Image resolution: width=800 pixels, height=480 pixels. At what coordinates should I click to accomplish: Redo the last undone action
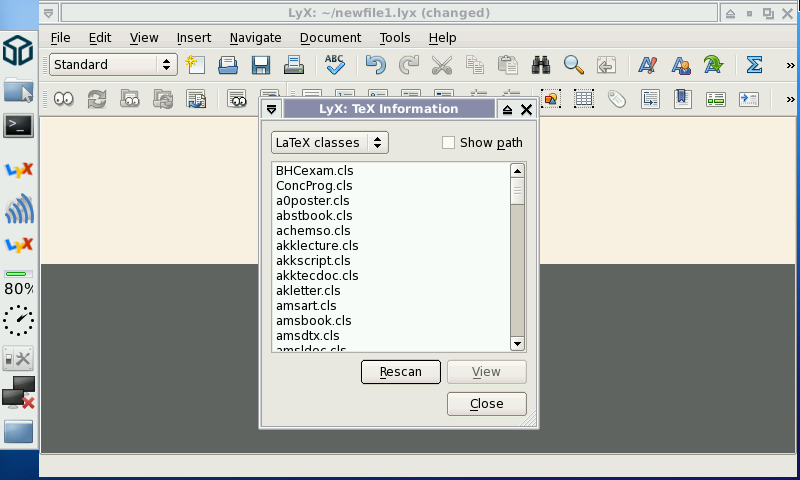(409, 65)
